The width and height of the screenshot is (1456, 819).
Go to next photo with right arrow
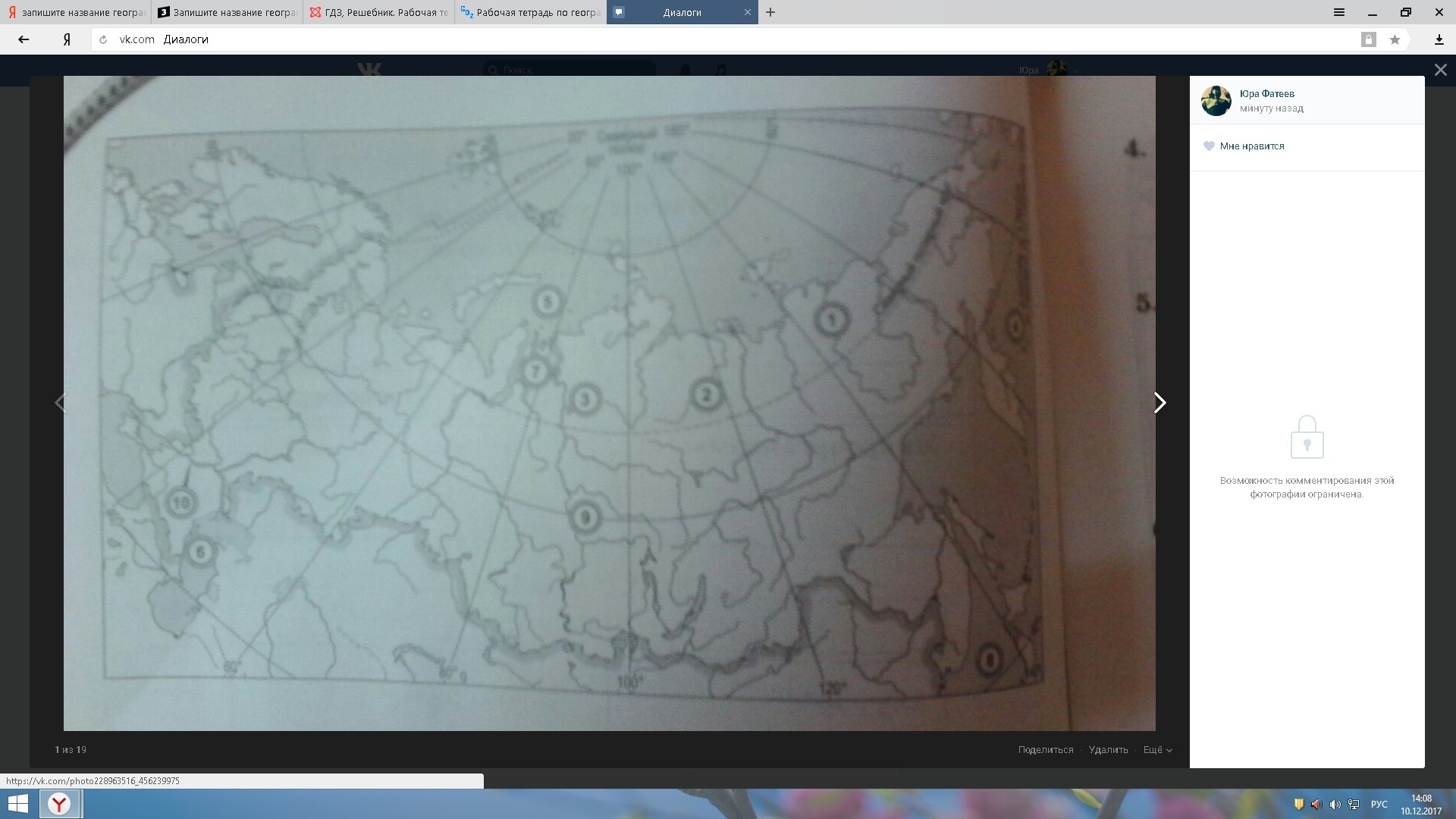coord(1159,403)
